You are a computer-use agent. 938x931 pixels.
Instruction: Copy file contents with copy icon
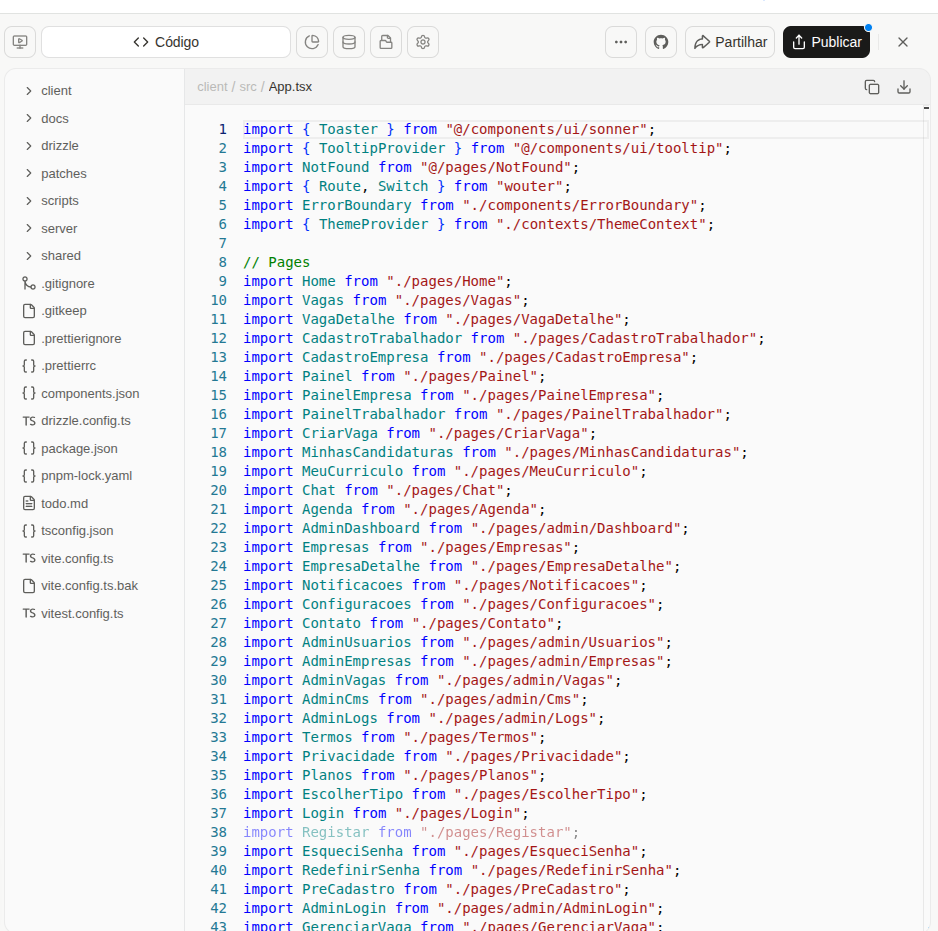click(872, 87)
